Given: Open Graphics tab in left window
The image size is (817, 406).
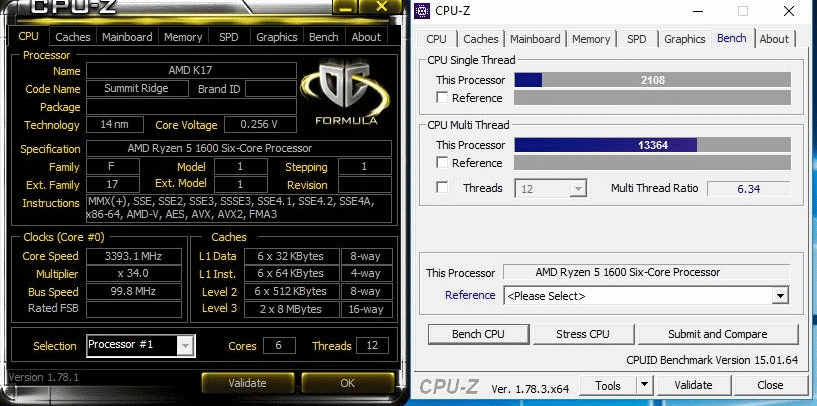Looking at the screenshot, I should tap(276, 37).
